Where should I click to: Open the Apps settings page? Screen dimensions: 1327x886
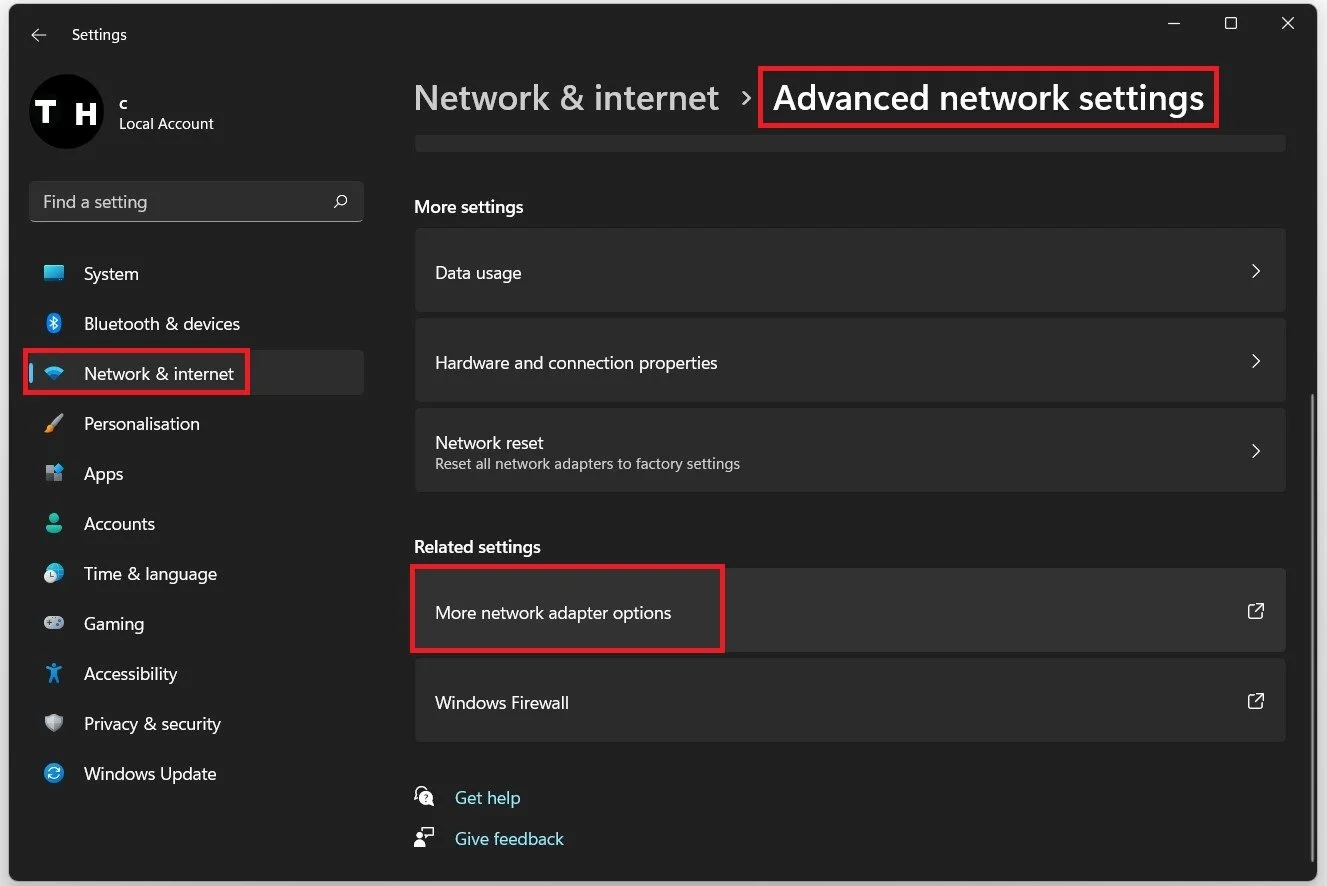196,474
